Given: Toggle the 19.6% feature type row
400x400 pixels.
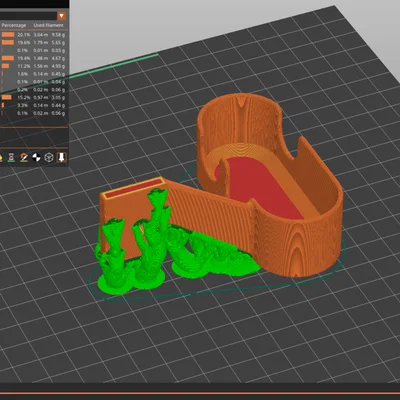Looking at the screenshot, I should click(33, 43).
